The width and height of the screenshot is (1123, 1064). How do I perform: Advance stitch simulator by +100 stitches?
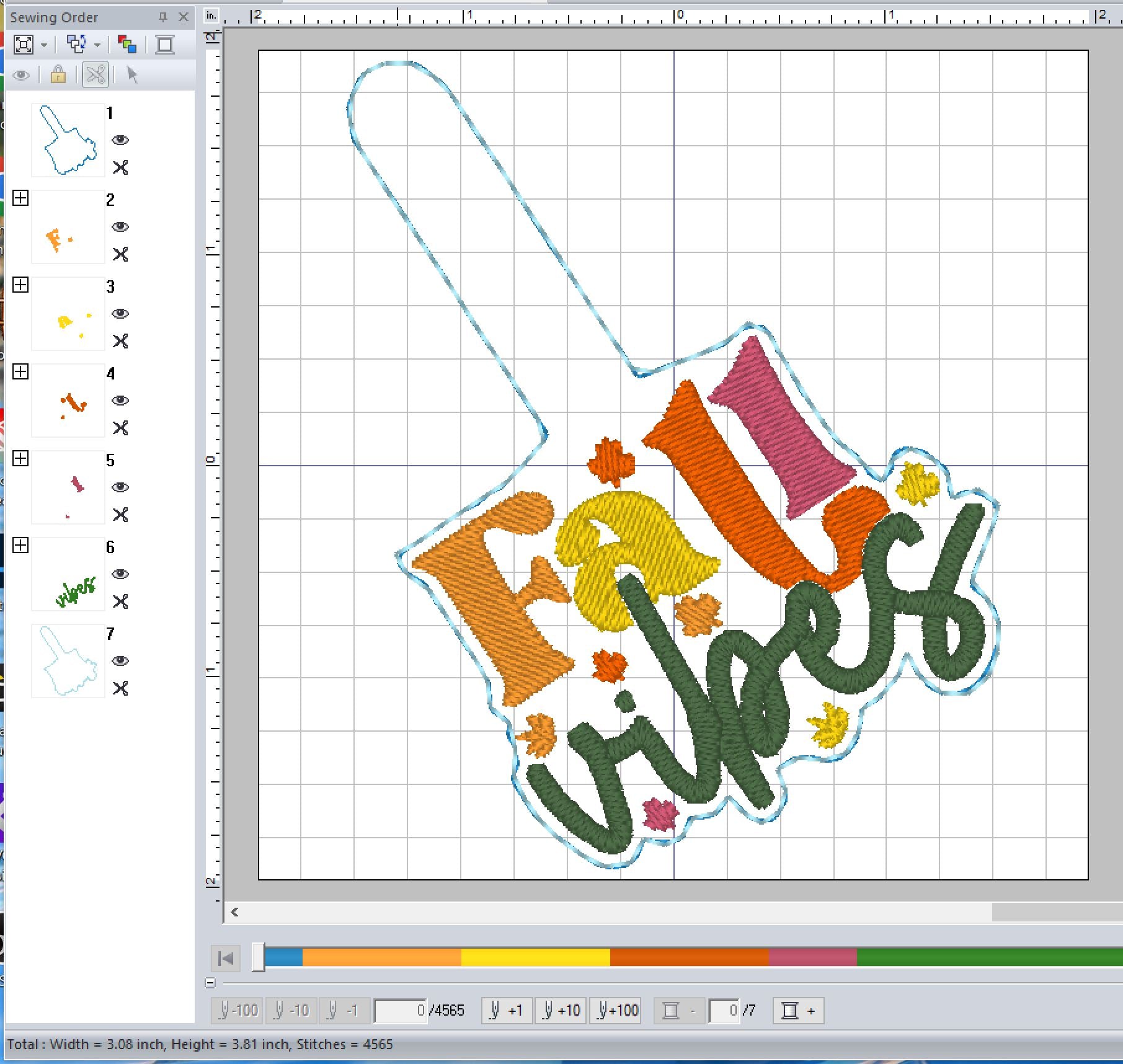tap(616, 1011)
